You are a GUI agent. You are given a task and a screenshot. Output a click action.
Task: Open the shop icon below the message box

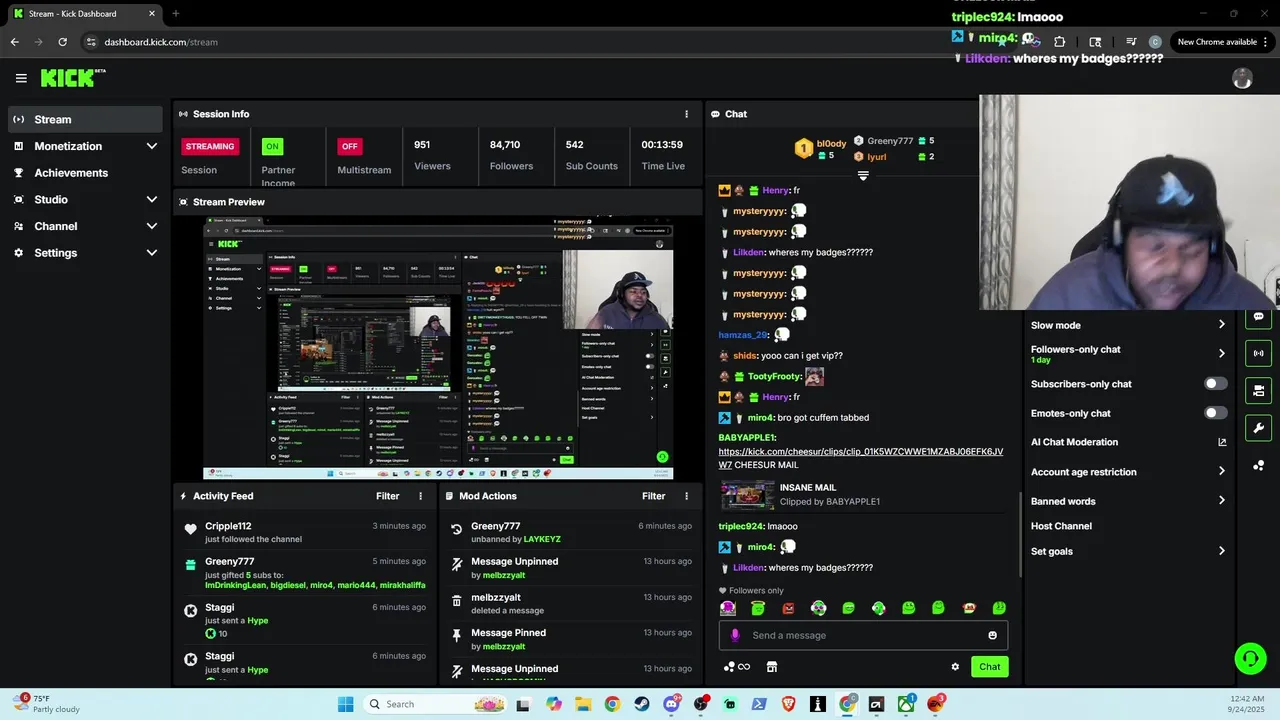click(x=772, y=667)
